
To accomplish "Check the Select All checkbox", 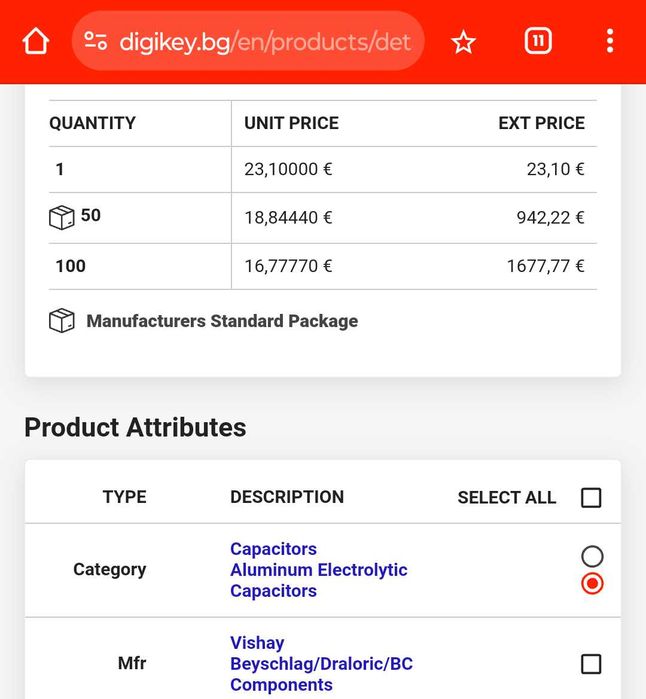I will click(591, 498).
